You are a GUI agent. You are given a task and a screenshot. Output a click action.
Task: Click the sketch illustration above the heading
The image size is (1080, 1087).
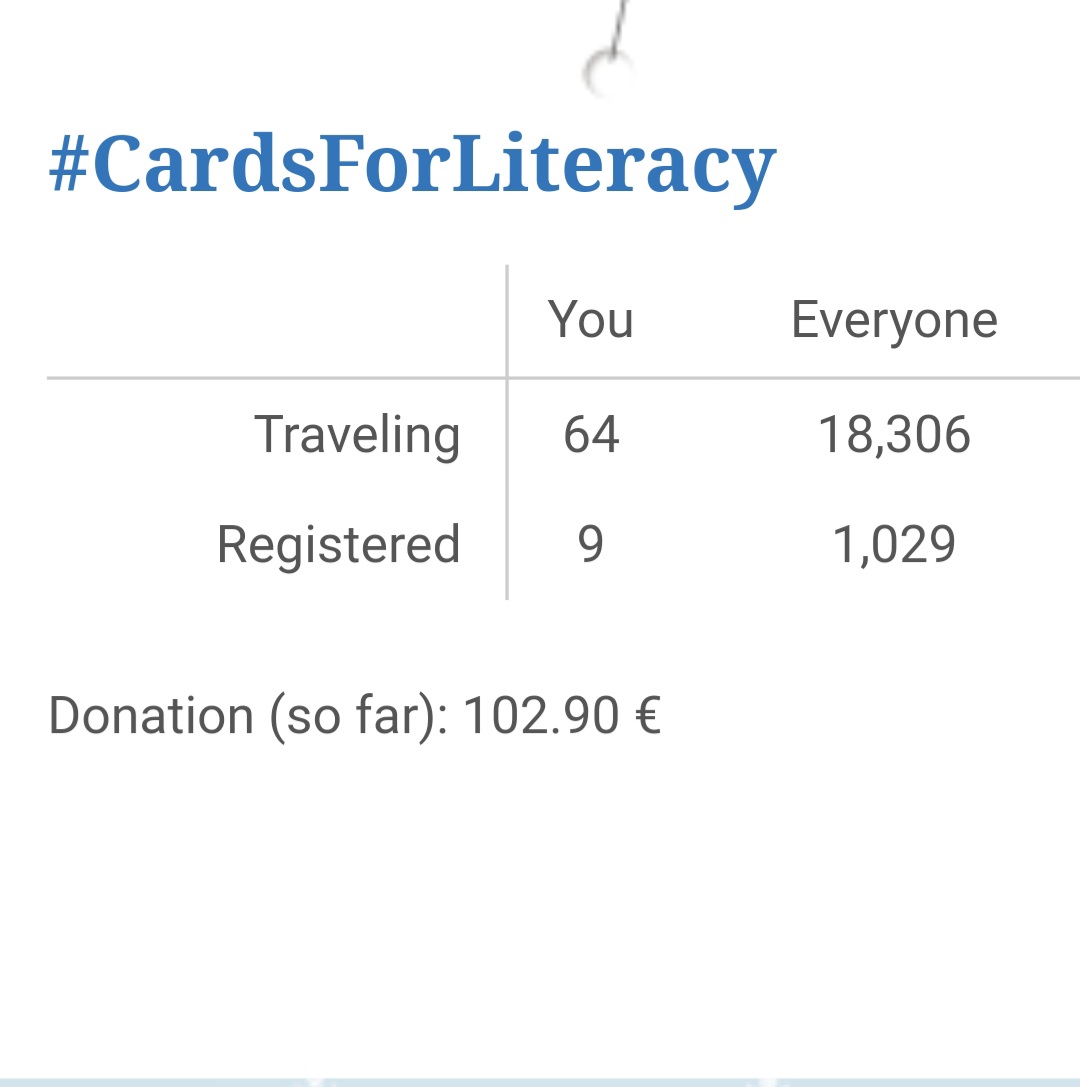click(609, 49)
